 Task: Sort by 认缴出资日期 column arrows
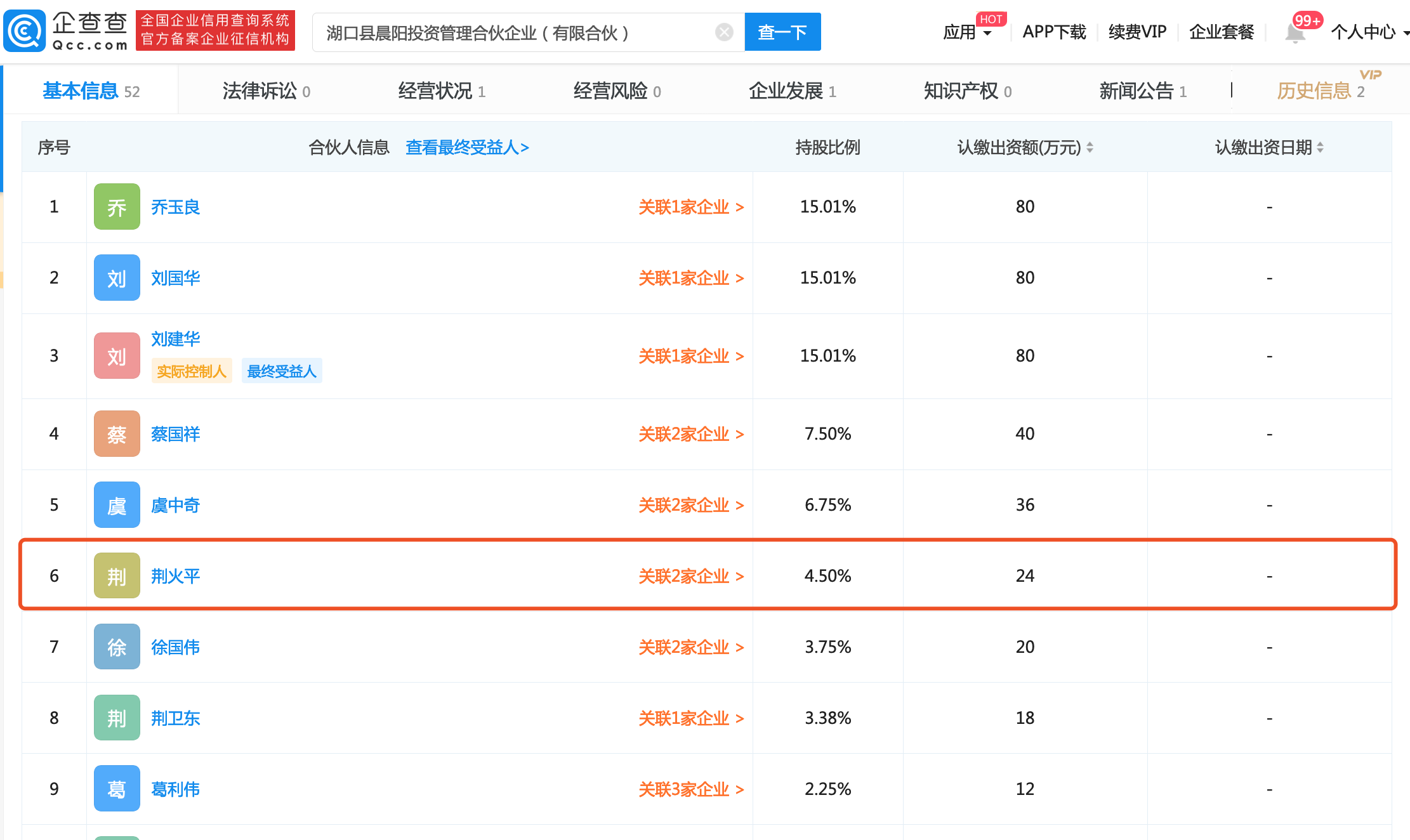tap(1320, 148)
